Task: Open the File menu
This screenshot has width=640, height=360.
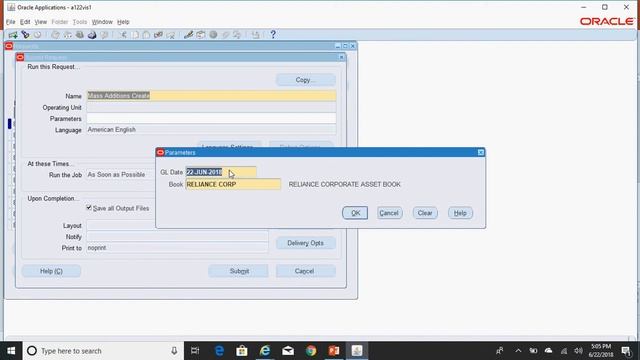Action: [10, 22]
